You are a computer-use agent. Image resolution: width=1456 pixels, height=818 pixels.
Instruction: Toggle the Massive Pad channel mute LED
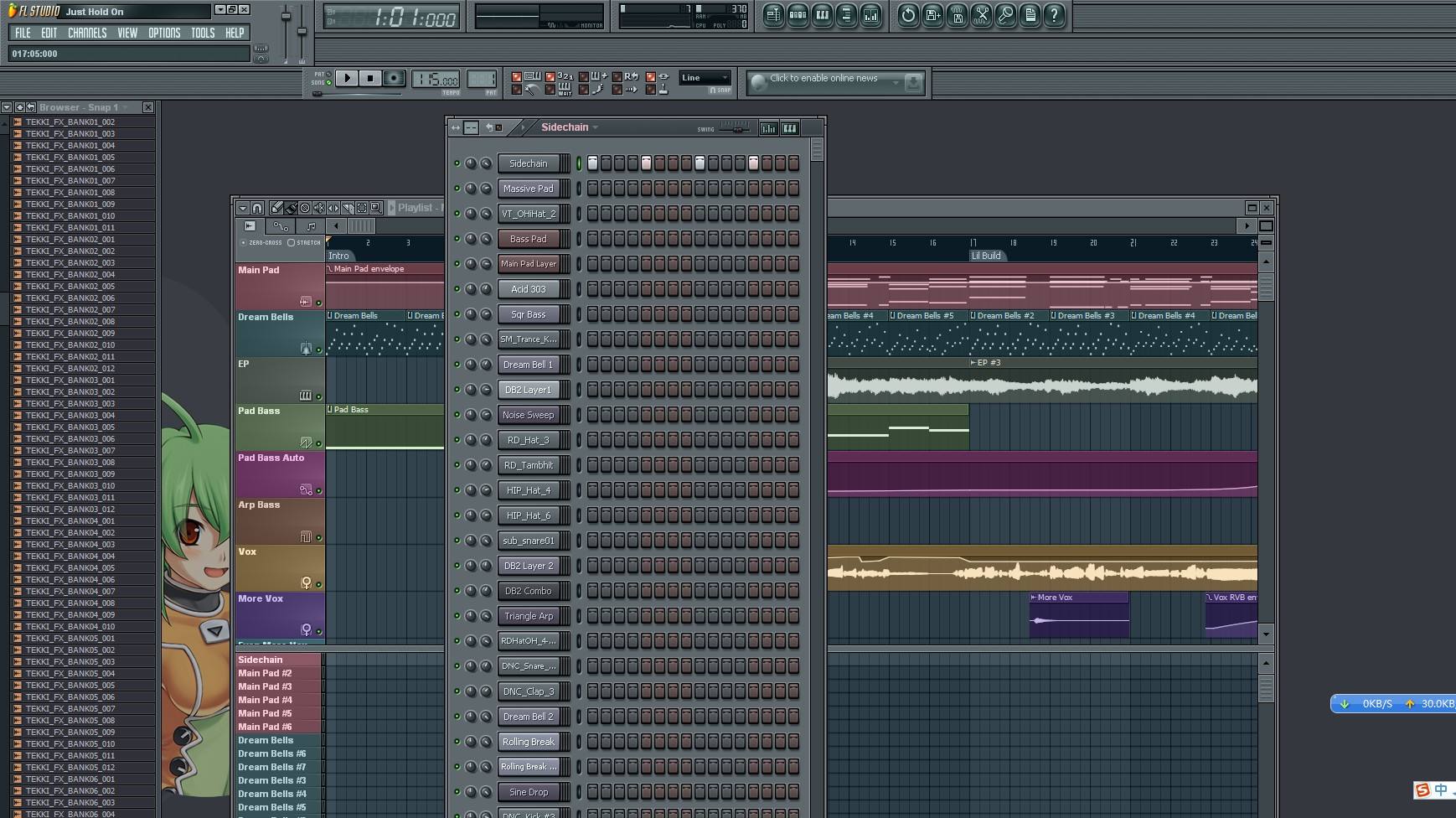click(x=457, y=189)
